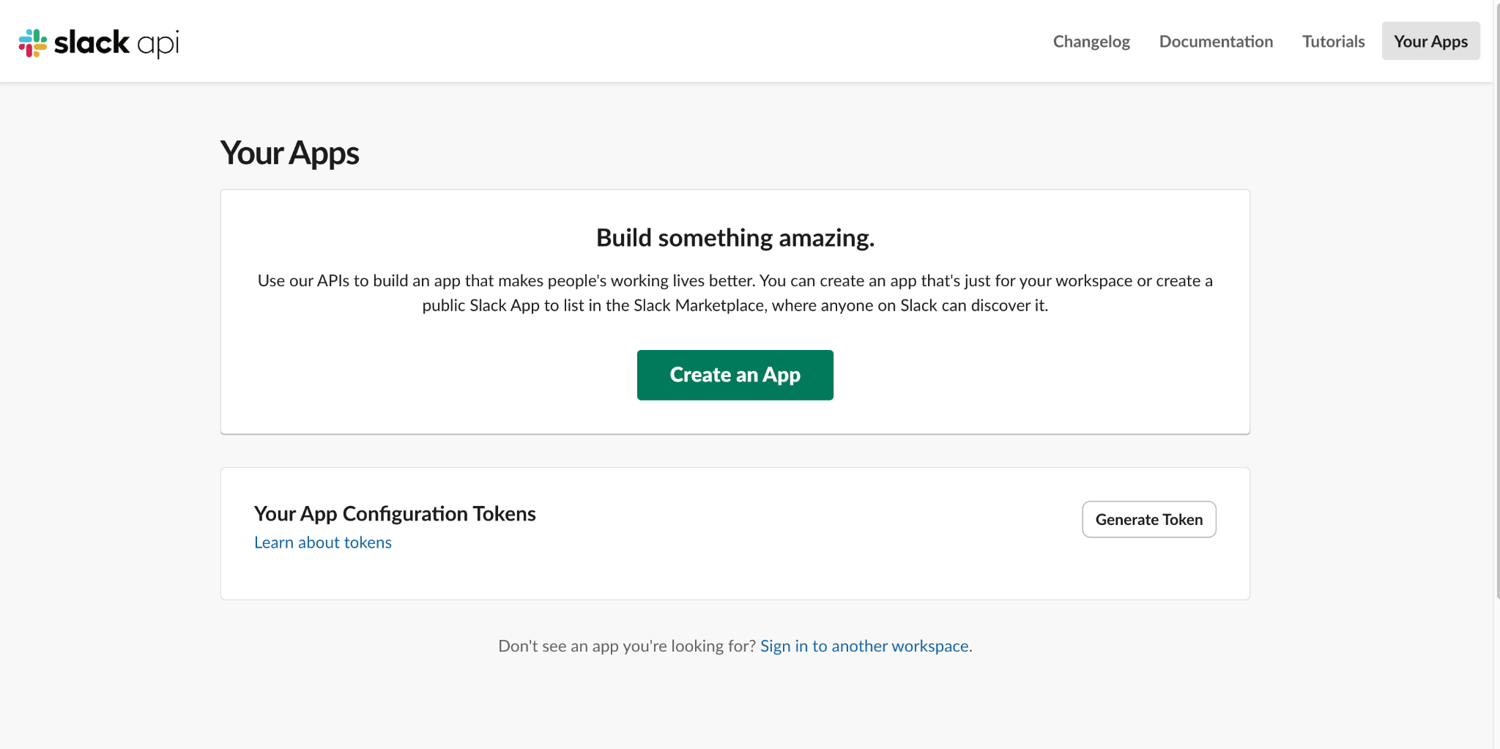Screen dimensions: 1500x749
Task: Select the Your Apps navigation item
Action: pyautogui.click(x=1431, y=41)
